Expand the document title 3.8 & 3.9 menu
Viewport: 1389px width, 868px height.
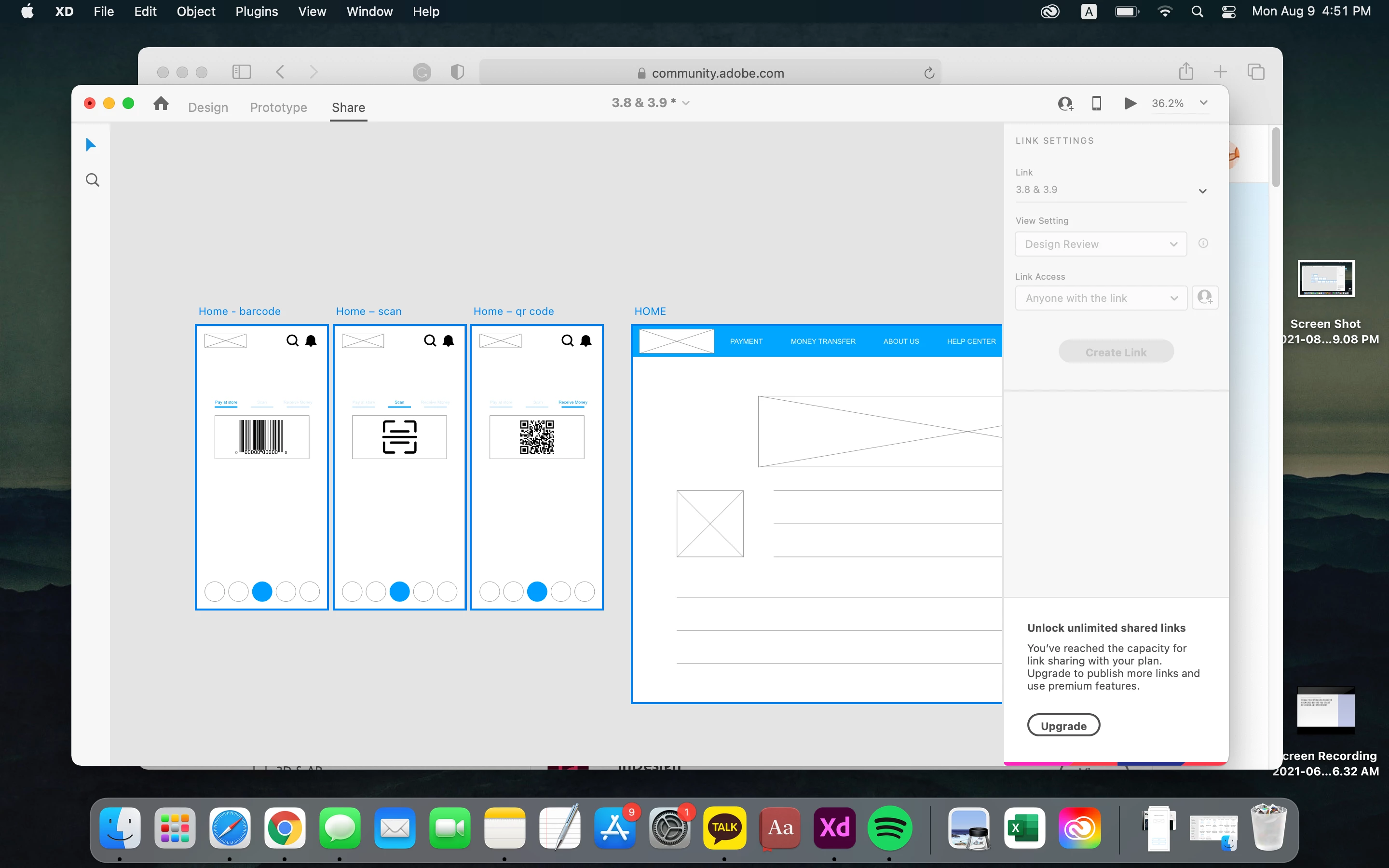685,103
